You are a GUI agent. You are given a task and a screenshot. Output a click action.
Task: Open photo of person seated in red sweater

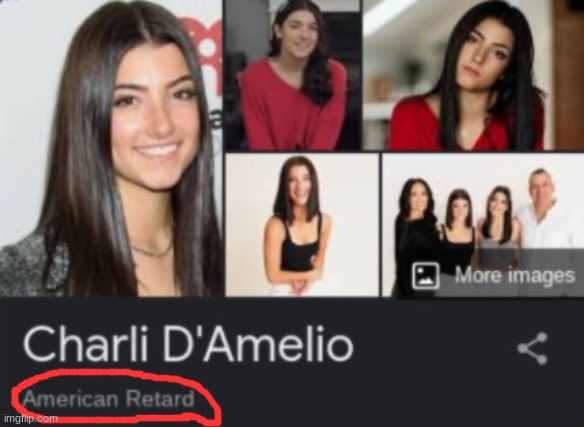292,75
